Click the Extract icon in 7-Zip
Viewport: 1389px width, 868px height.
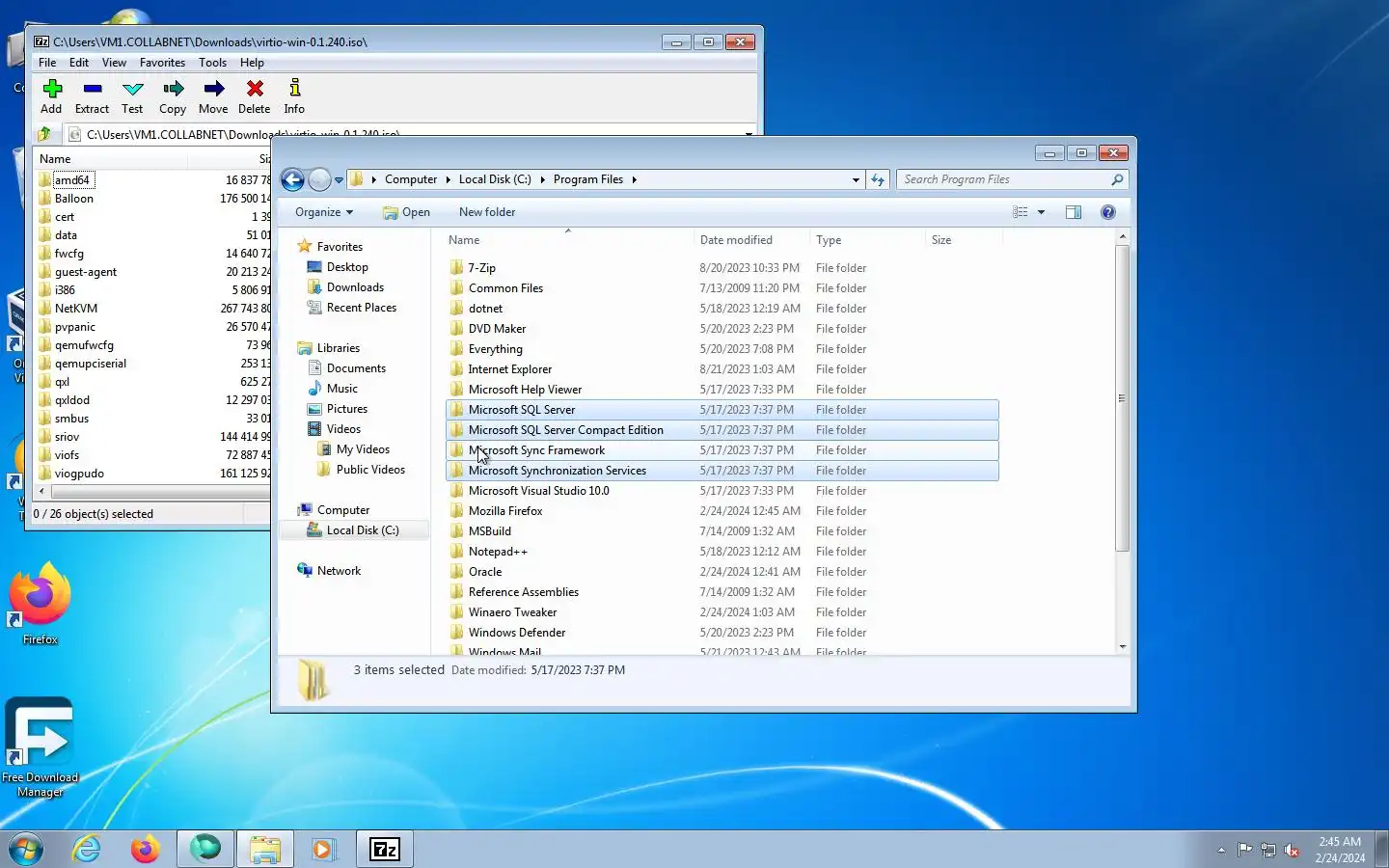(x=93, y=89)
